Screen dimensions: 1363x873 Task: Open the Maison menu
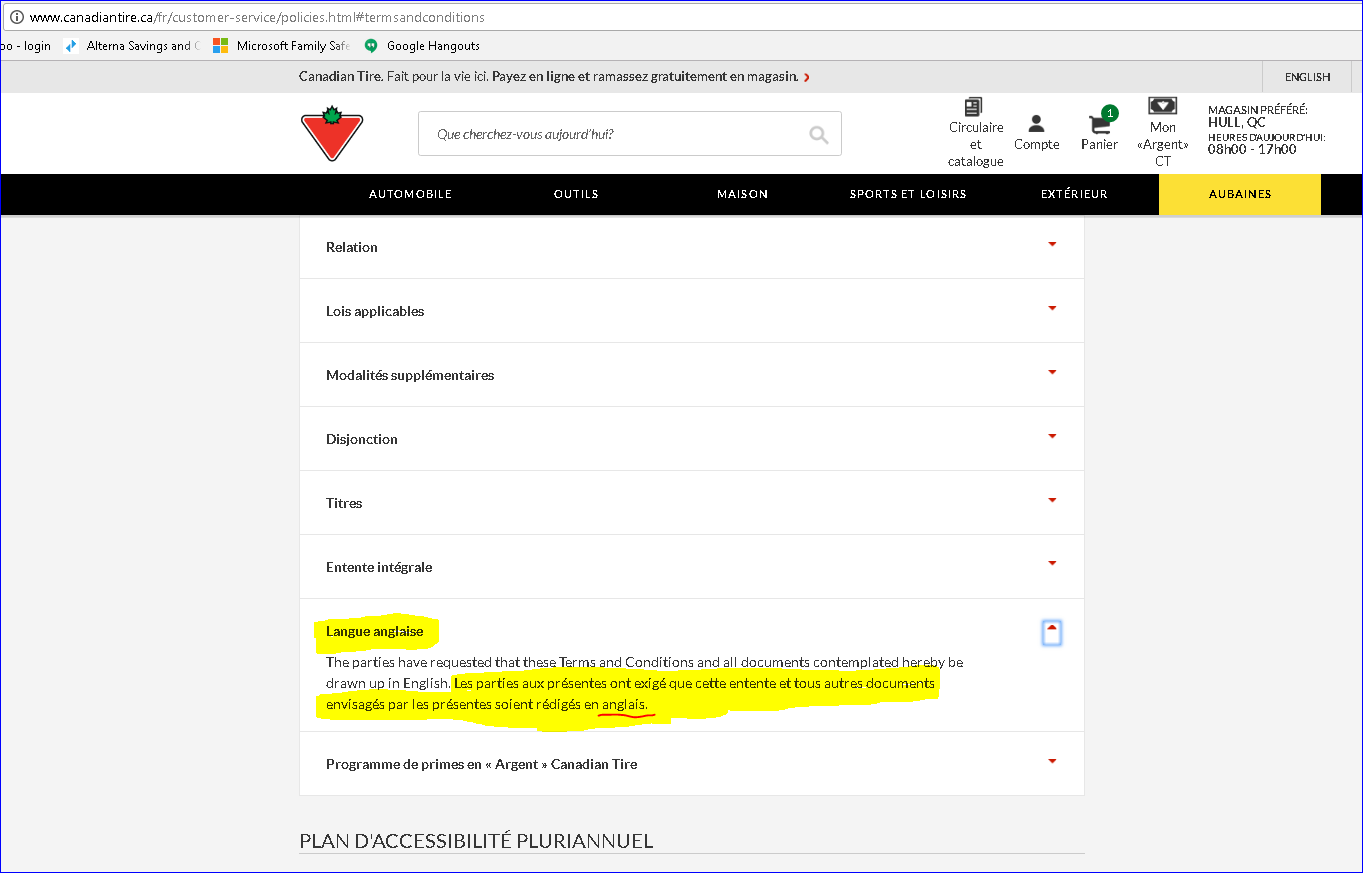click(x=742, y=194)
